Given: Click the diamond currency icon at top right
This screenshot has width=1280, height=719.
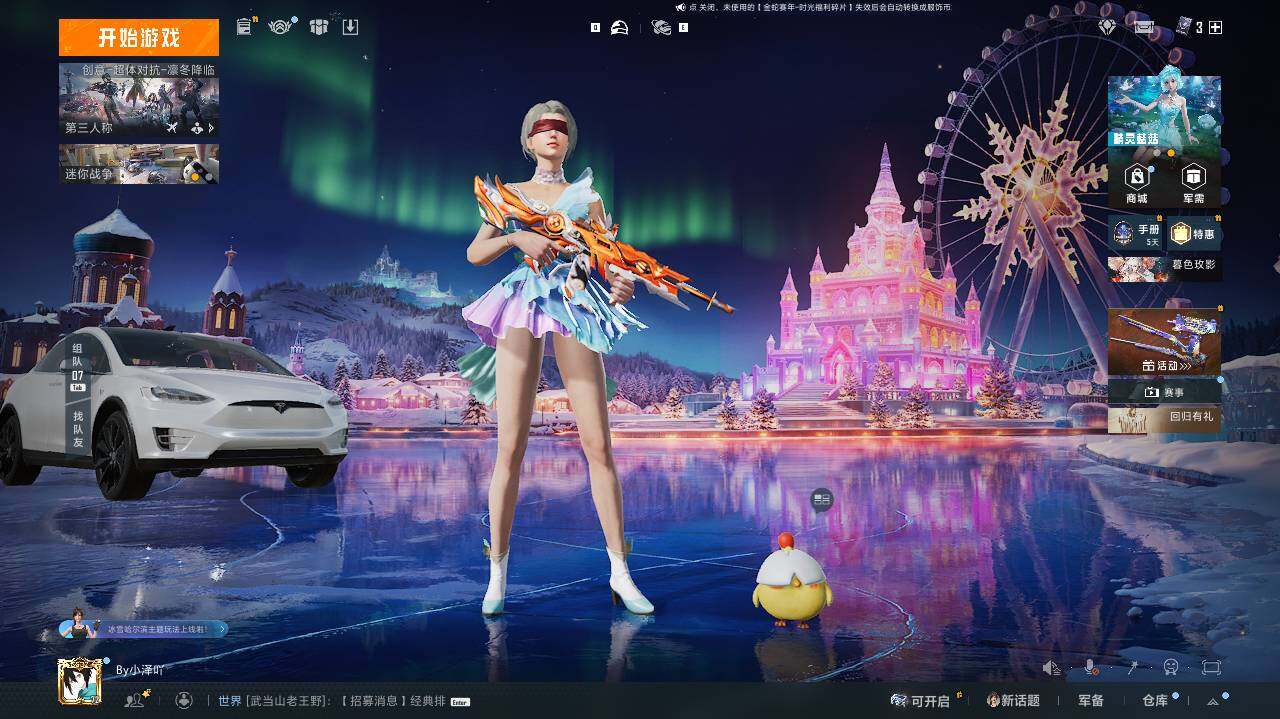Looking at the screenshot, I should click(1107, 27).
